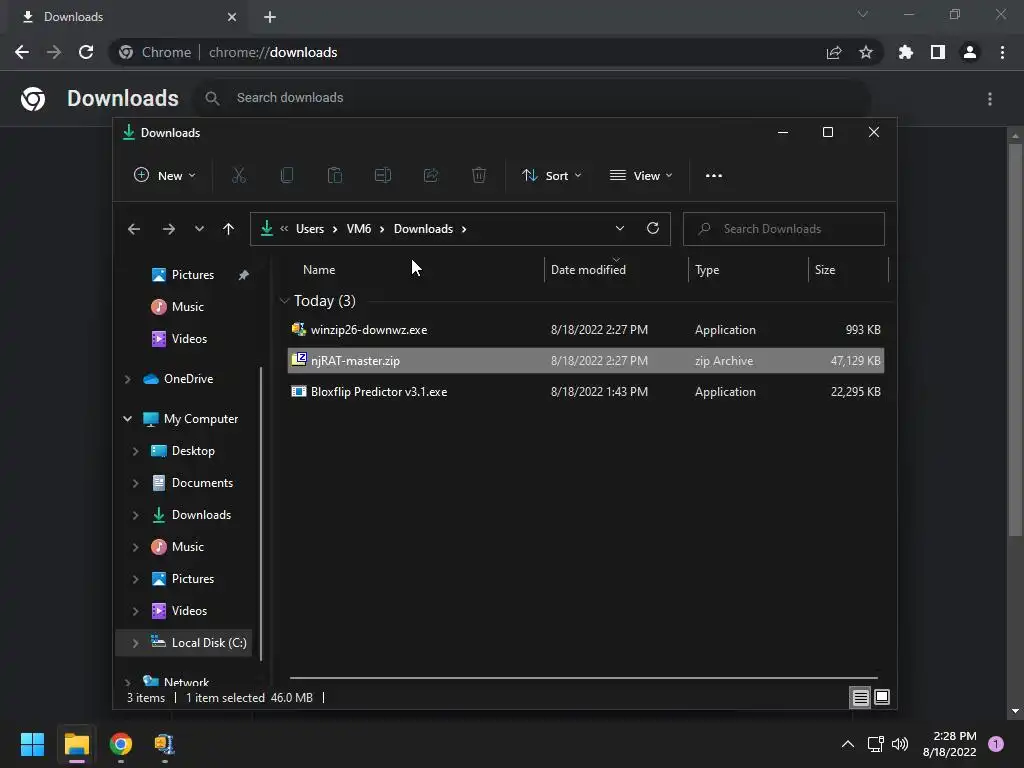Open the Downloads page more actions menu
The height and width of the screenshot is (768, 1024).
(x=990, y=99)
